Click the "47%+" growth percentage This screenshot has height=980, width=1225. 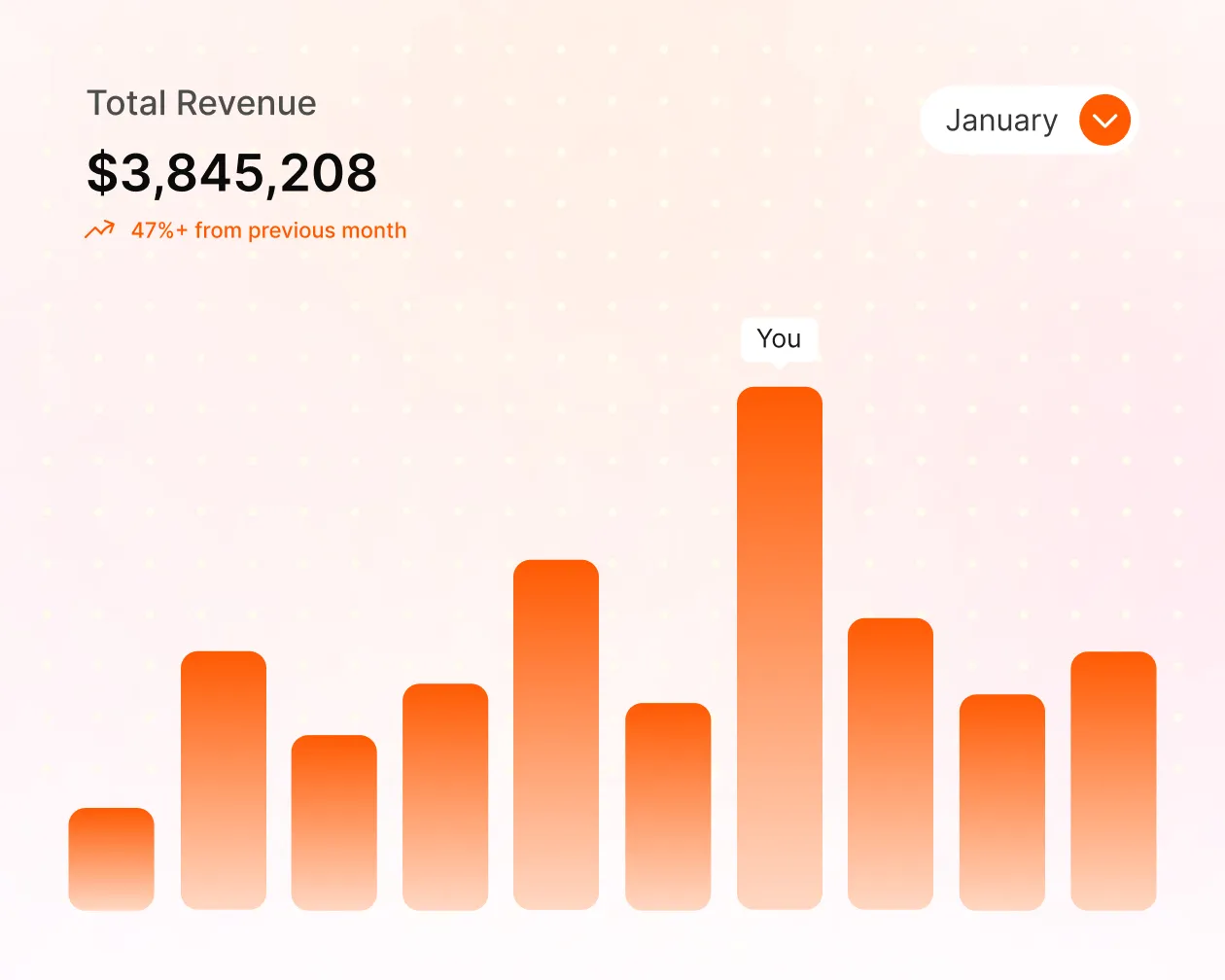pos(158,230)
